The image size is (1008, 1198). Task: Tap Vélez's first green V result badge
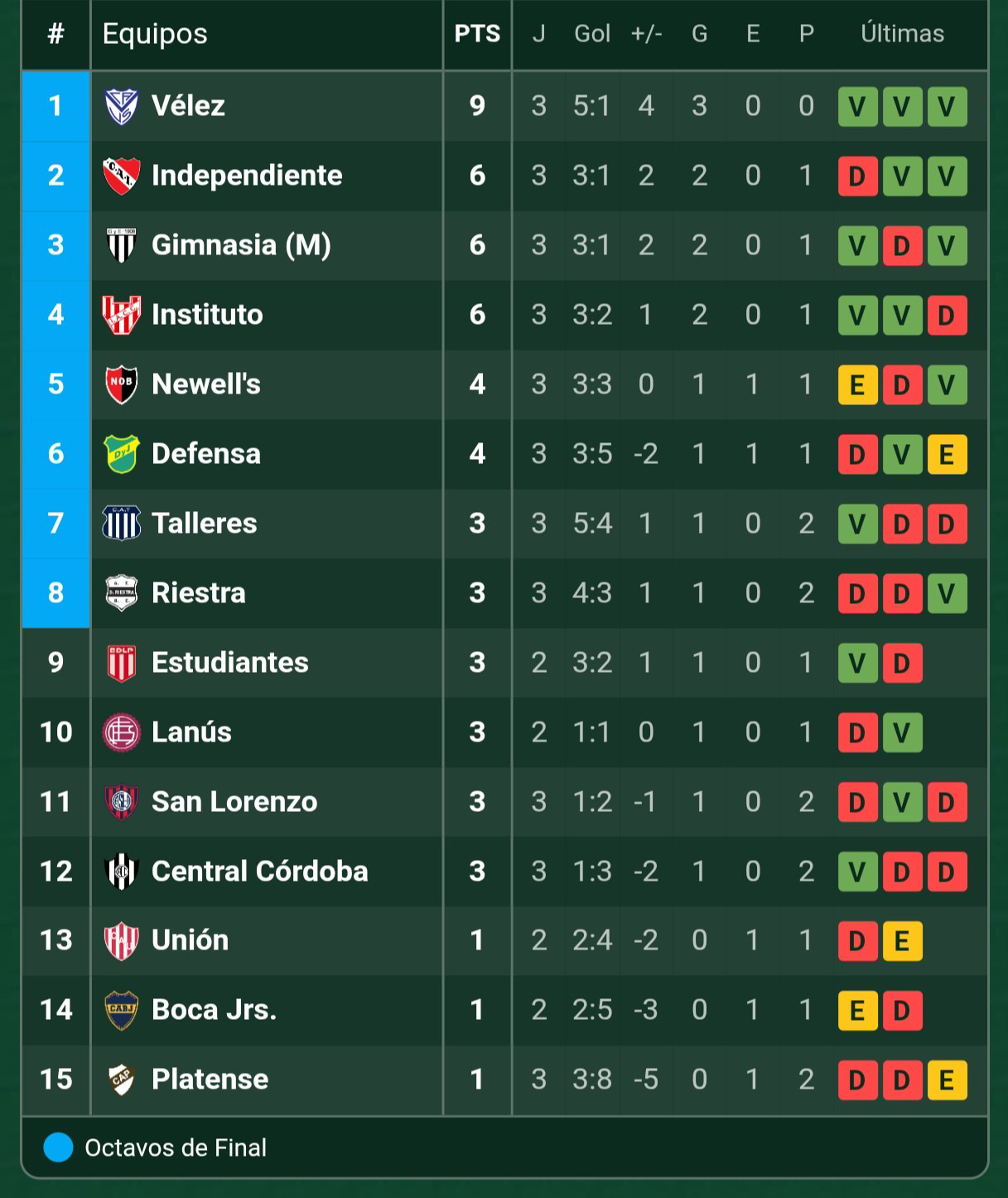(x=857, y=107)
